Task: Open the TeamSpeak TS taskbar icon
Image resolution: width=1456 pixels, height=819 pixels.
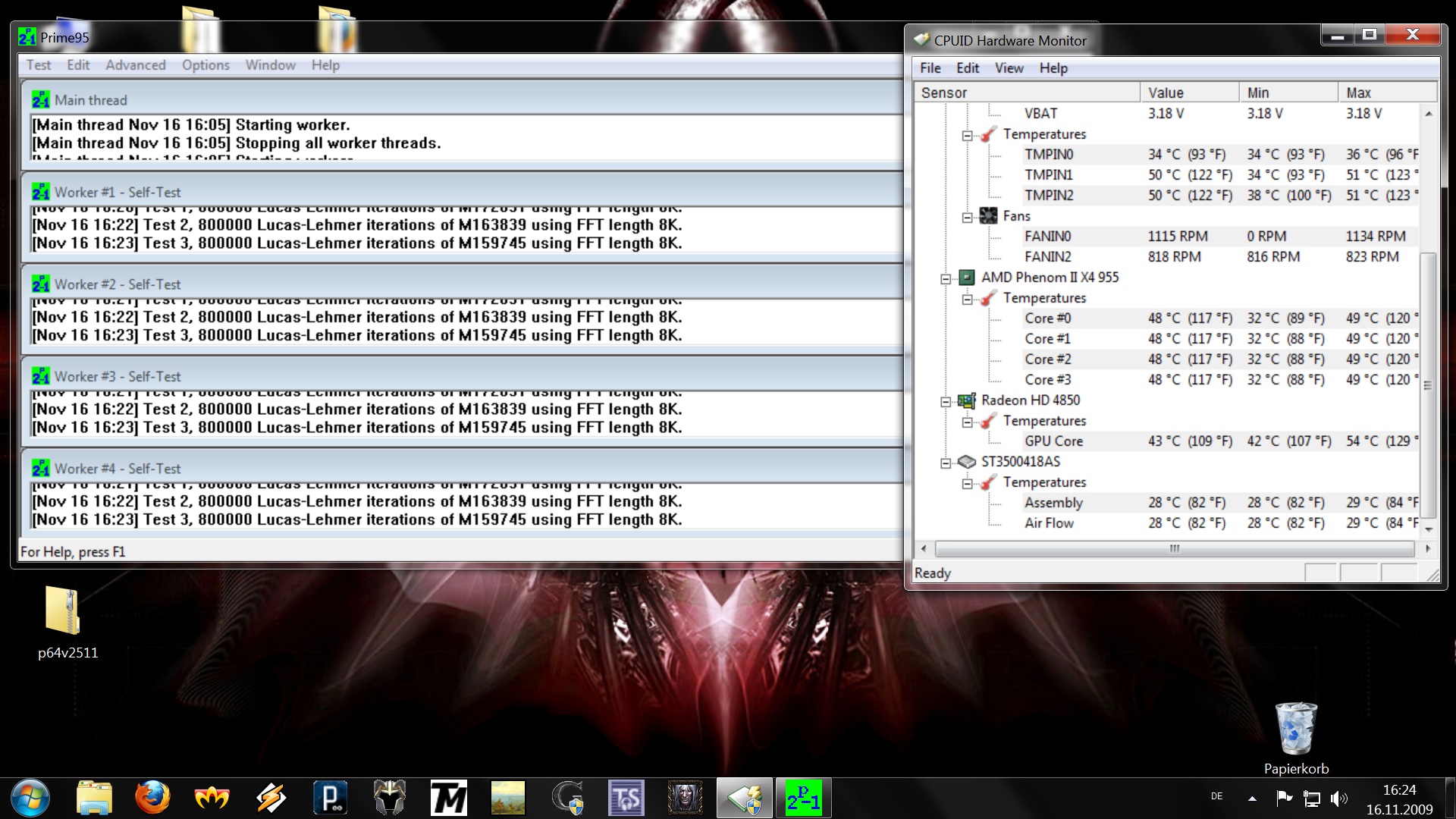Action: click(626, 798)
